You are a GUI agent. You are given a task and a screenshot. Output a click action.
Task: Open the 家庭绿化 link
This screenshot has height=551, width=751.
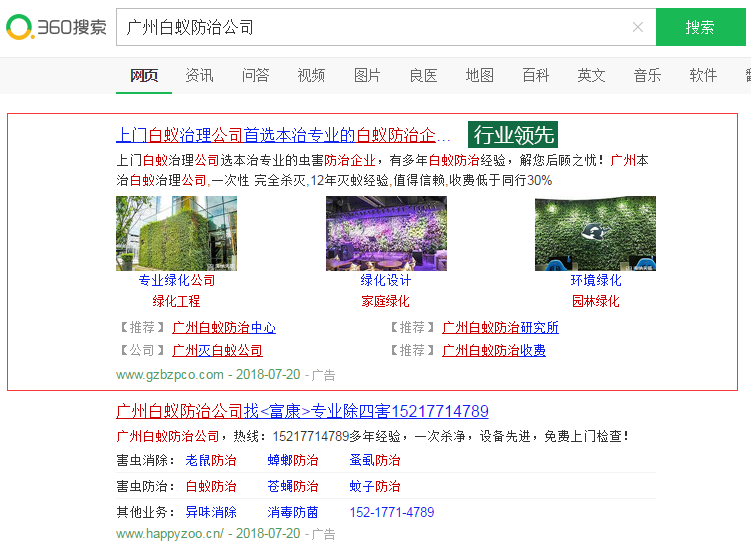pos(386,301)
